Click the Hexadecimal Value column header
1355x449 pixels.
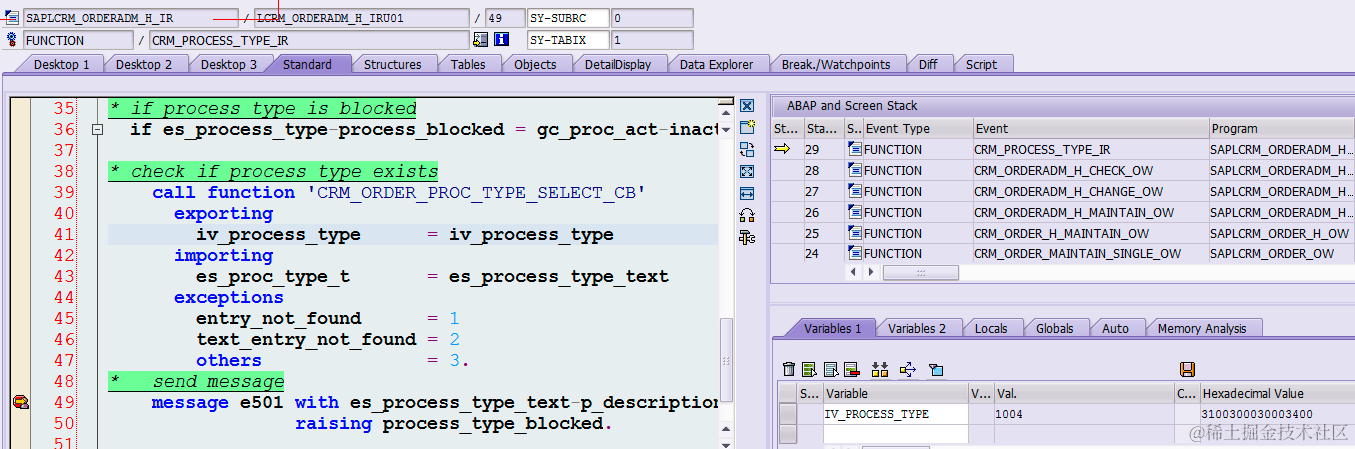1277,394
